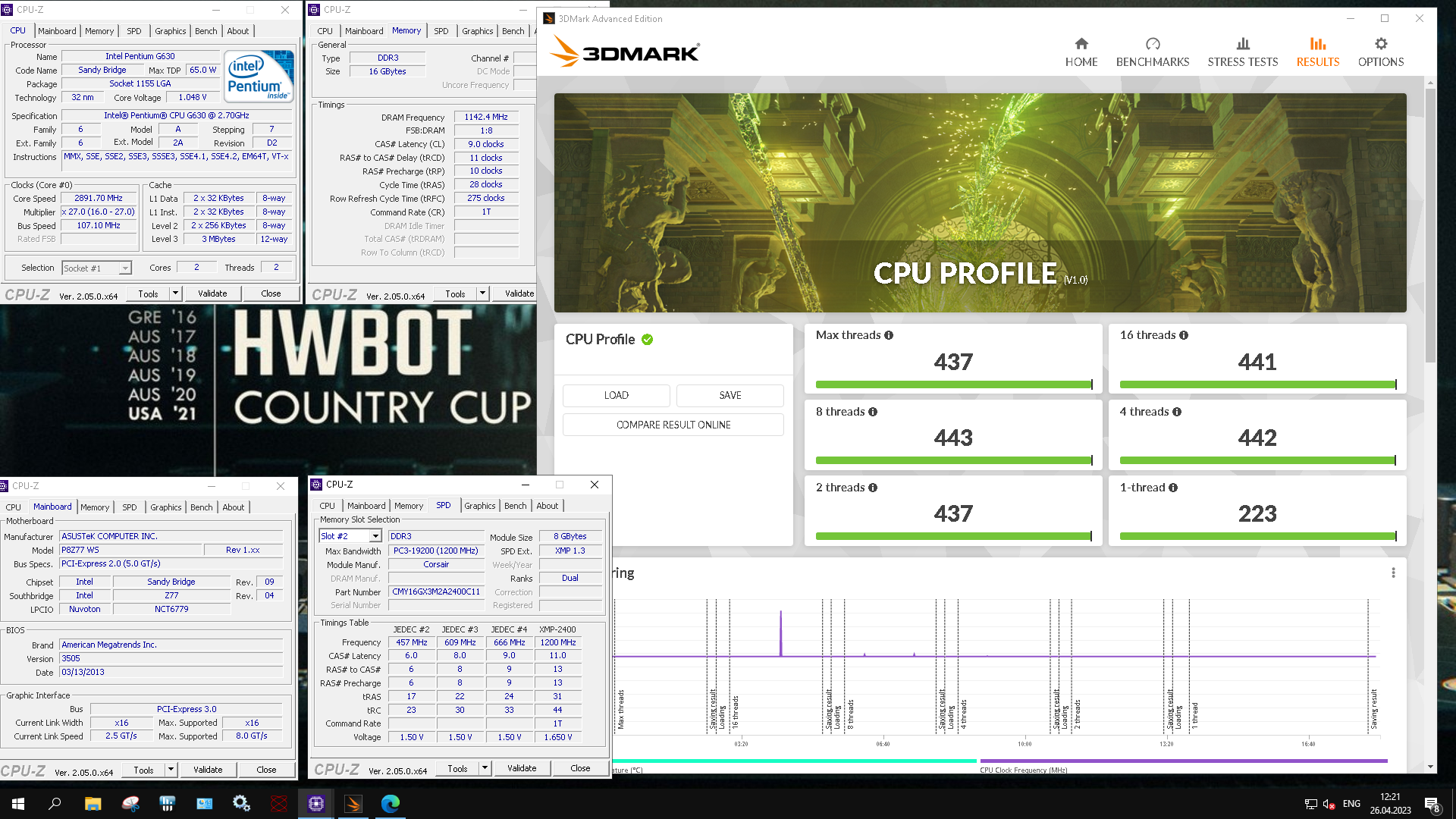This screenshot has width=1456, height=819.
Task: Click BIOS version 3505 field
Action: [171, 659]
